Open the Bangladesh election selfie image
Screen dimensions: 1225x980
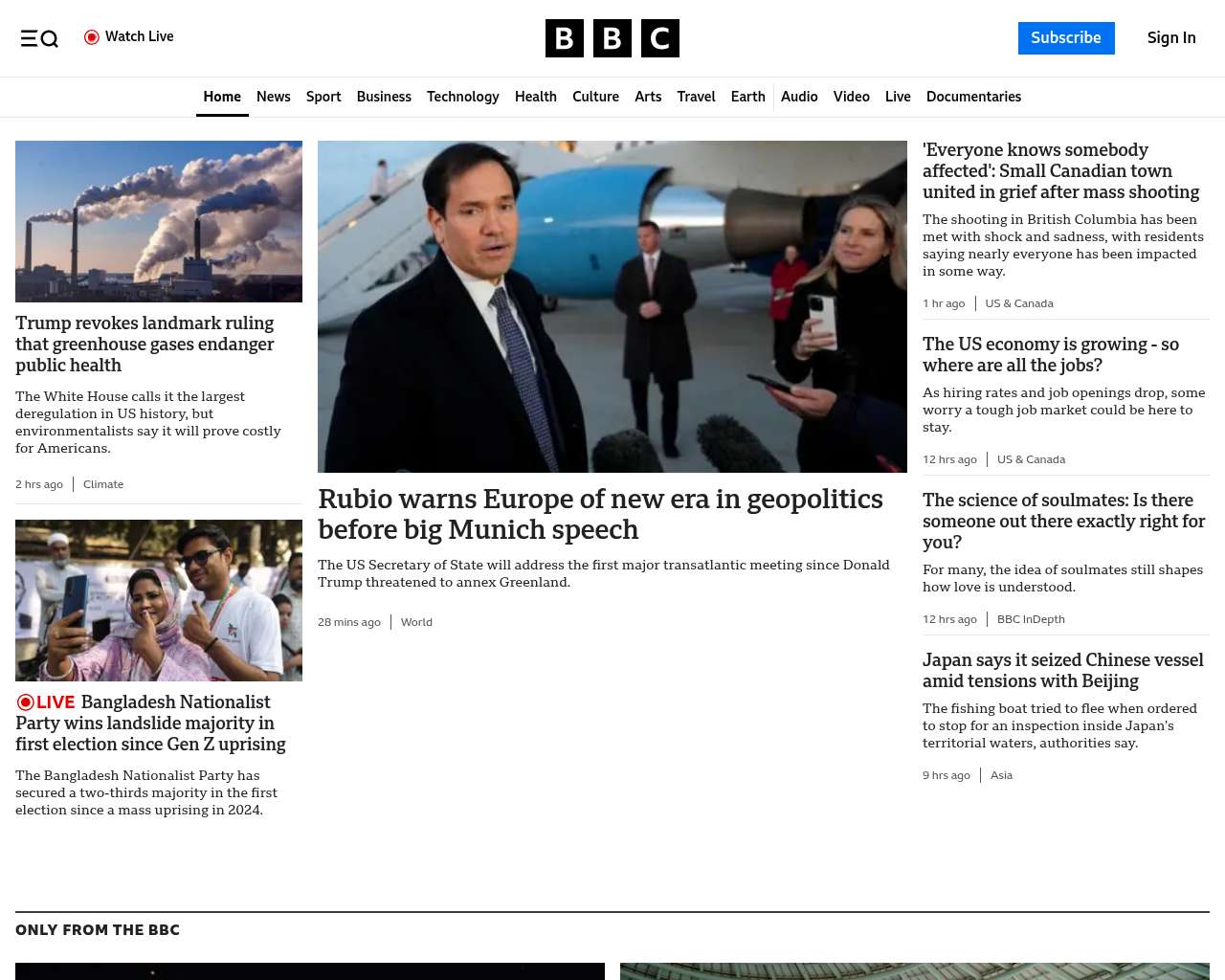click(159, 600)
